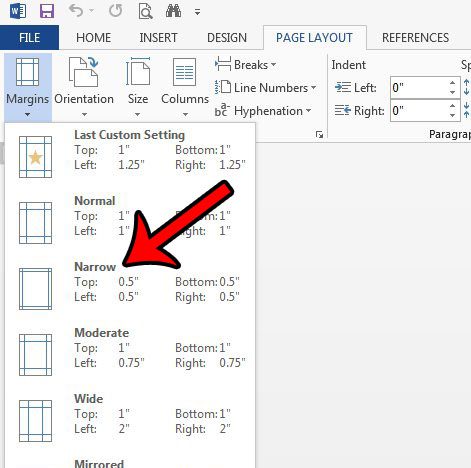Undo the last action
The width and height of the screenshot is (471, 468).
tap(76, 11)
